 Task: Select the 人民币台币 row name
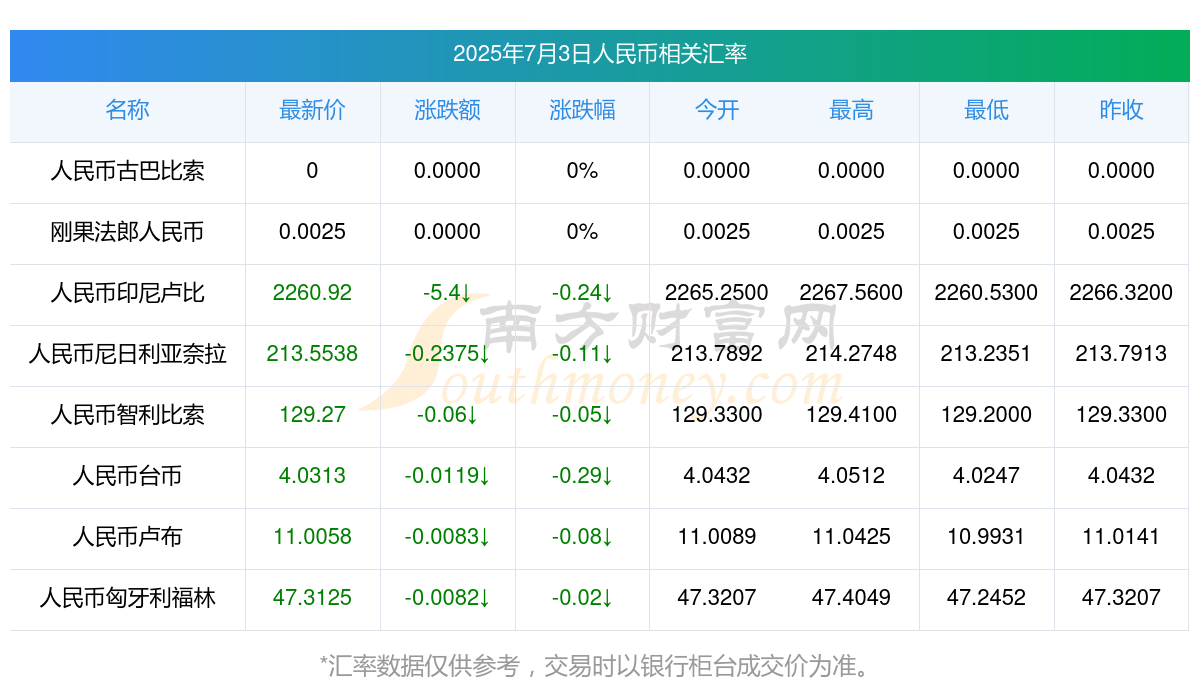[x=127, y=476]
